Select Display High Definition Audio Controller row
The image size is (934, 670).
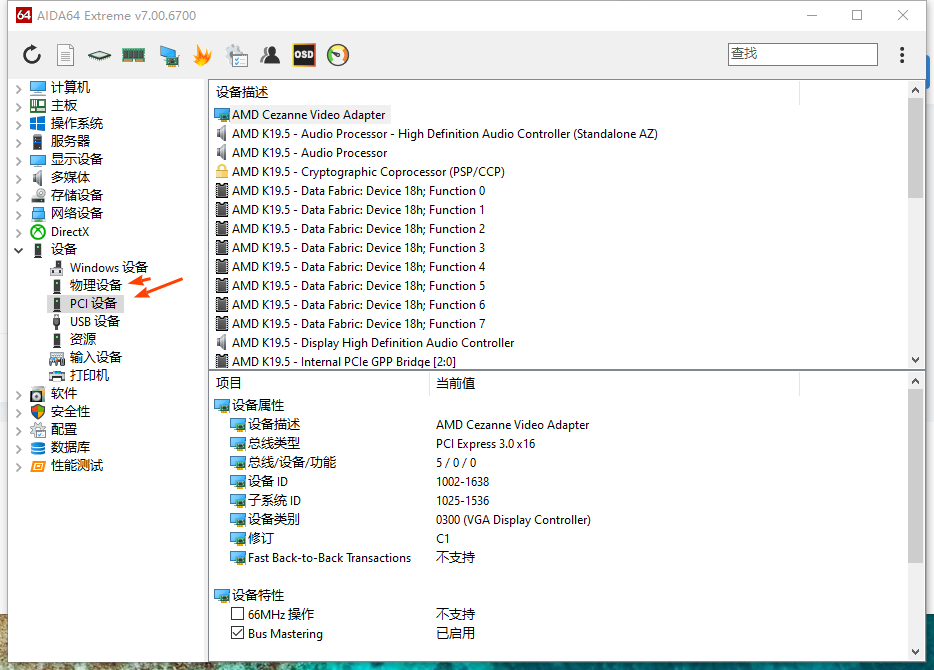[x=373, y=342]
